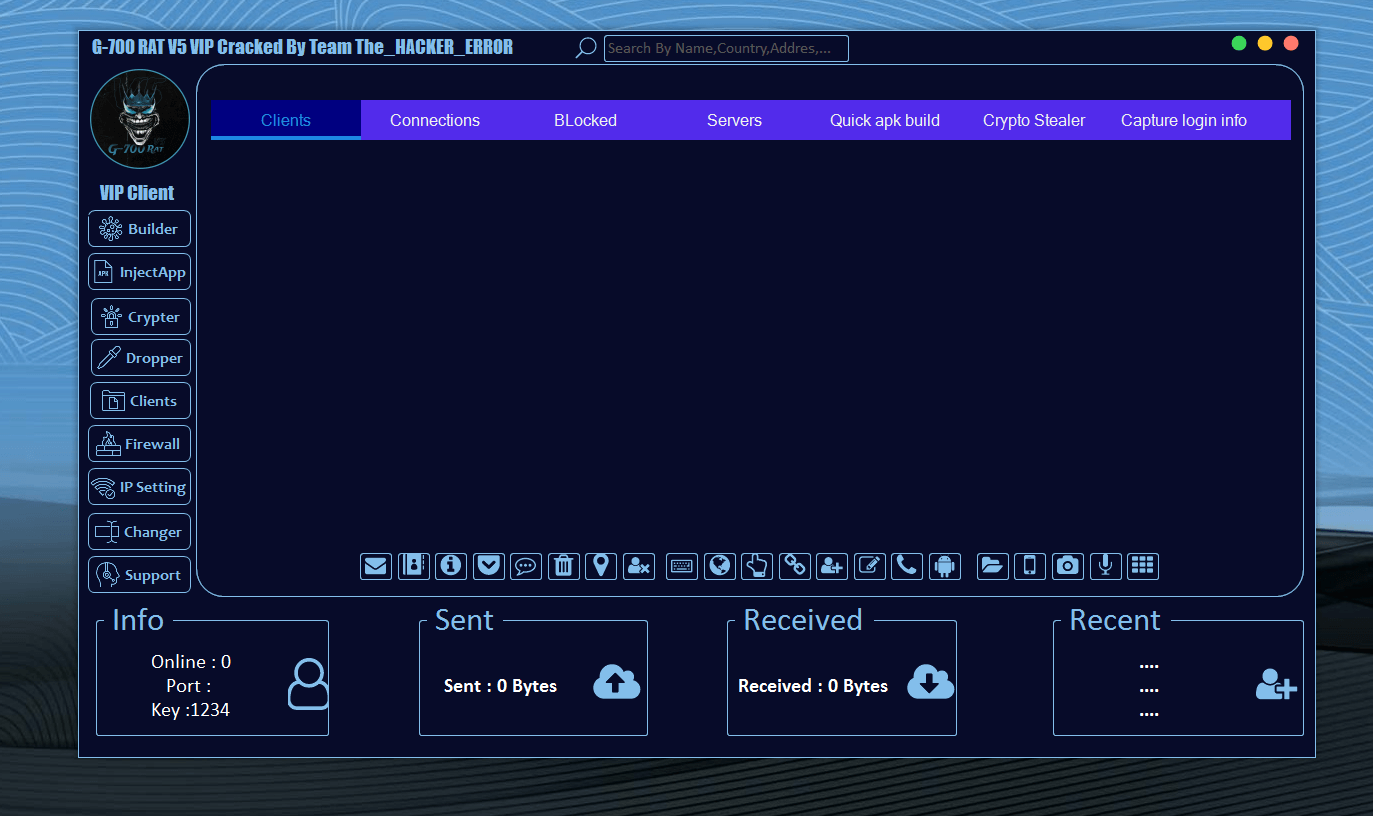
Task: Open the SMS envelope icon
Action: coord(376,566)
